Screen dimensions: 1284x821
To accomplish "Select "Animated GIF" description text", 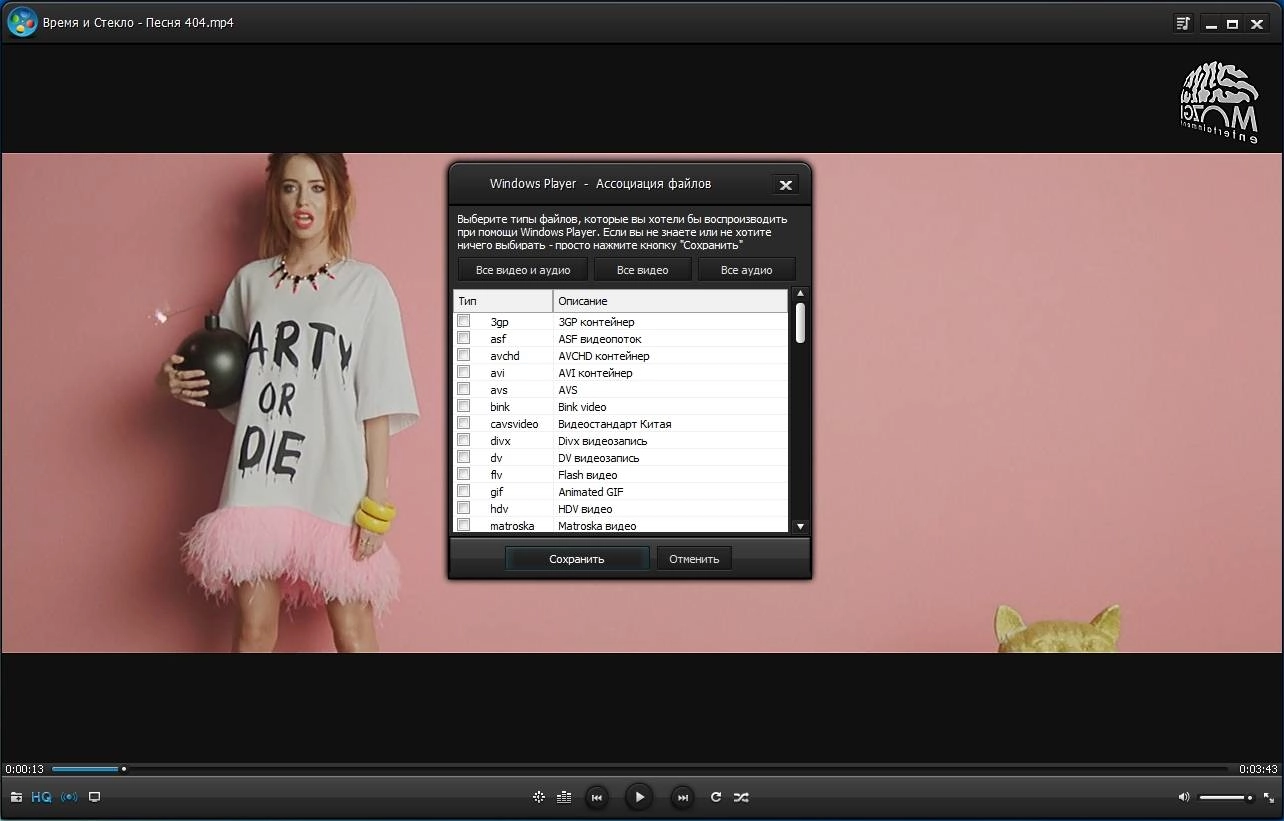I will (x=591, y=492).
